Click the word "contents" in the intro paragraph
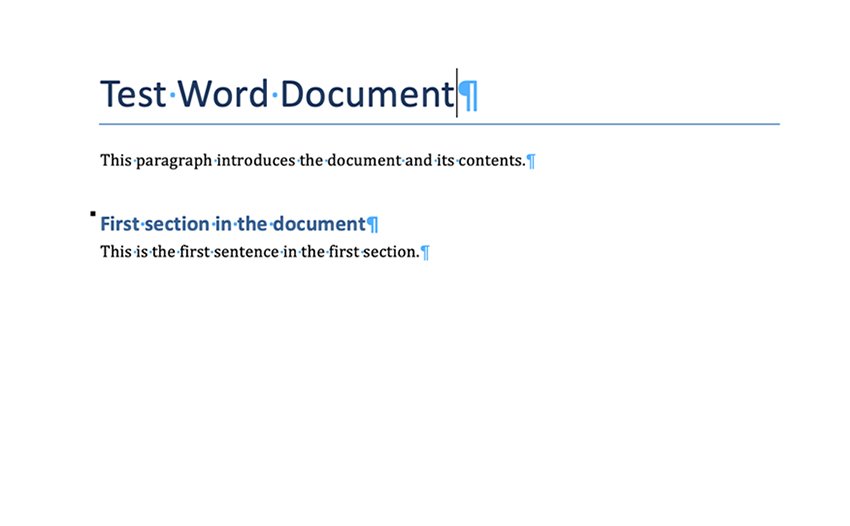 (x=492, y=160)
